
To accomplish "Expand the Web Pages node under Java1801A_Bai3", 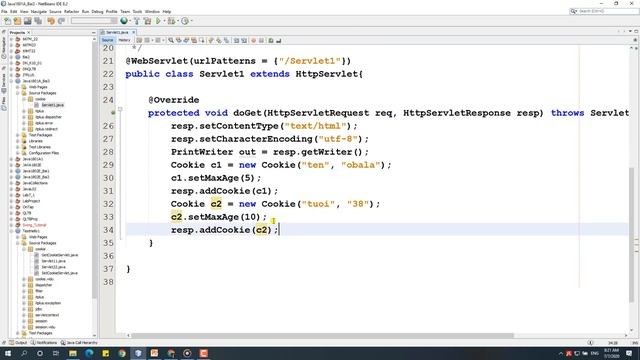I will pyautogui.click(x=18, y=87).
